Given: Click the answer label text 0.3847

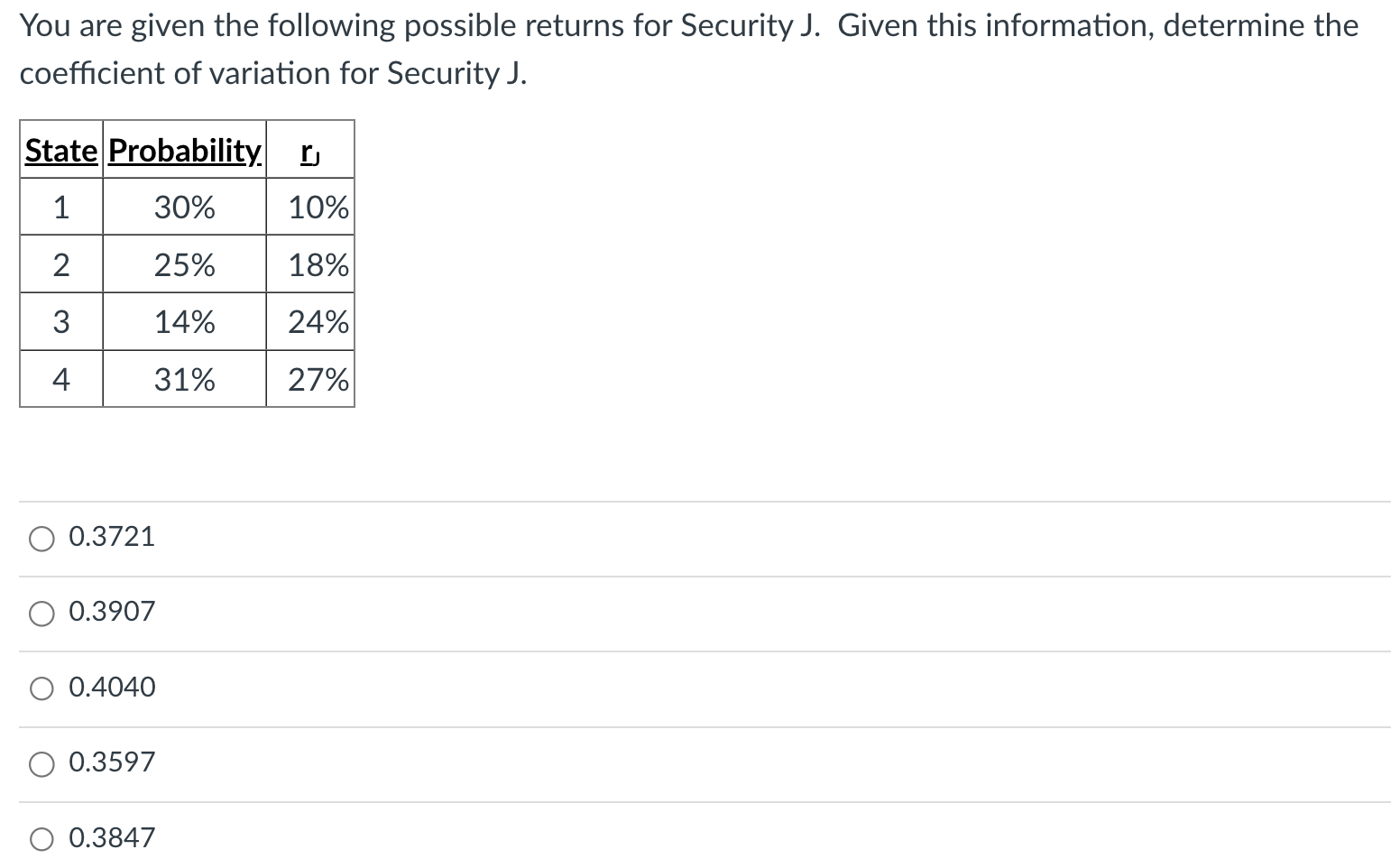Looking at the screenshot, I should pyautogui.click(x=111, y=837).
